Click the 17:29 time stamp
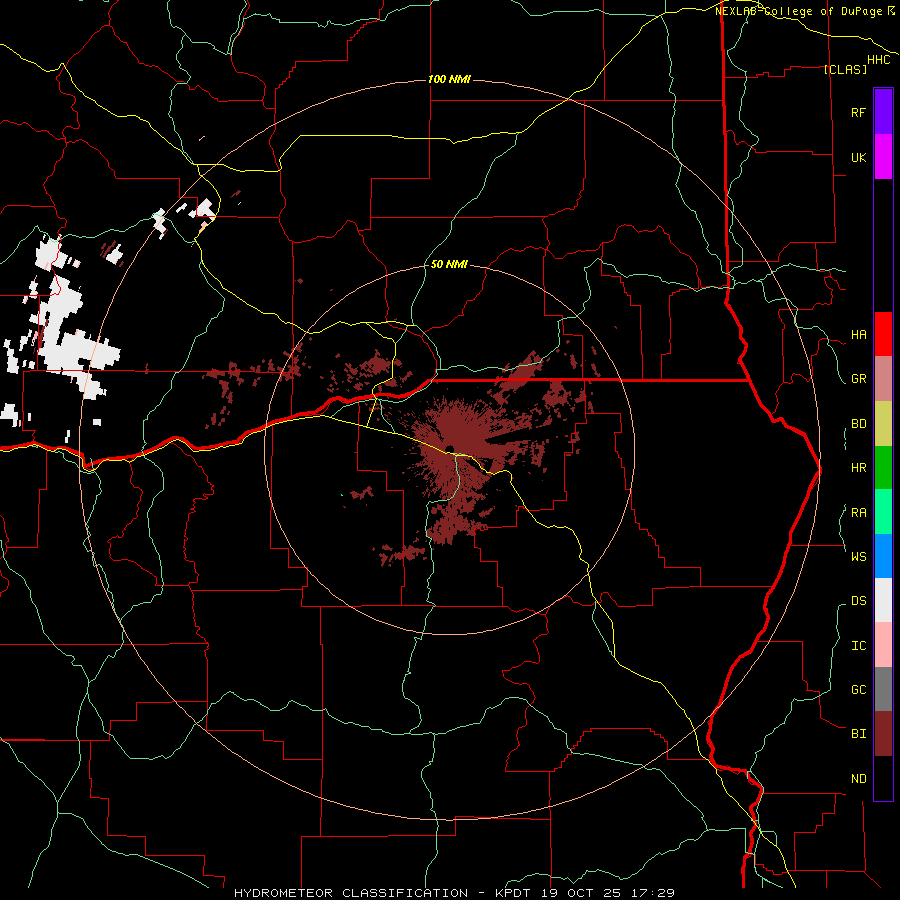Image resolution: width=900 pixels, height=900 pixels. tap(653, 893)
